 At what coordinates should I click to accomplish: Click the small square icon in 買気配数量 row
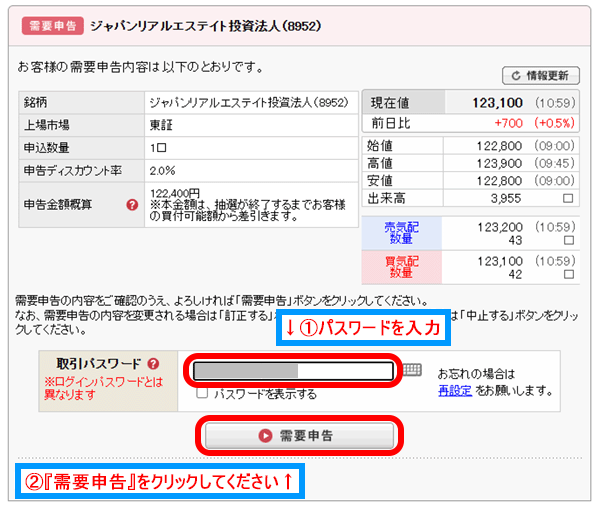[569, 274]
